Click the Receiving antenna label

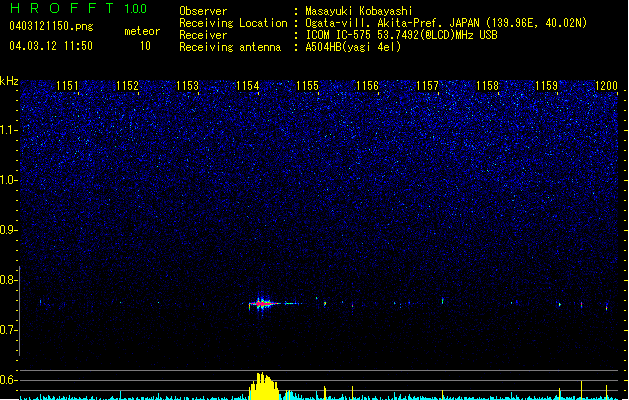tap(230, 47)
